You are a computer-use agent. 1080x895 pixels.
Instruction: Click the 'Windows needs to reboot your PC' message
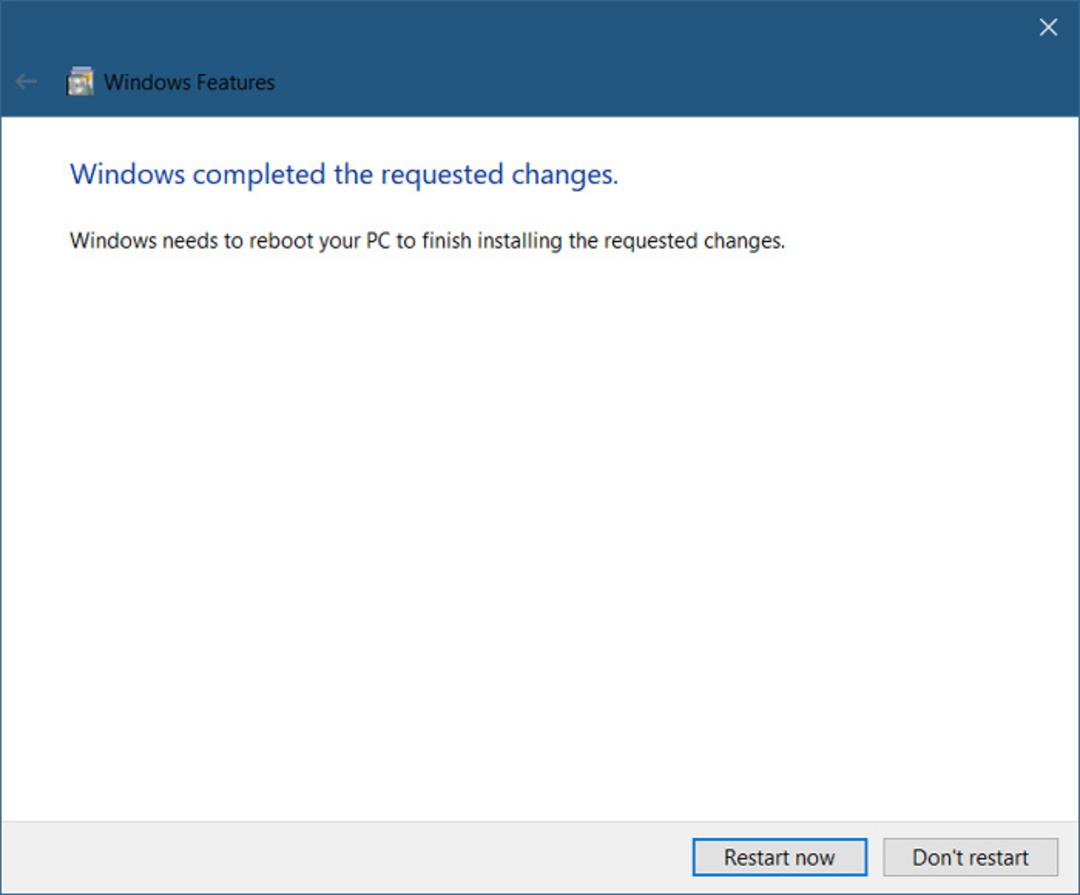click(427, 241)
